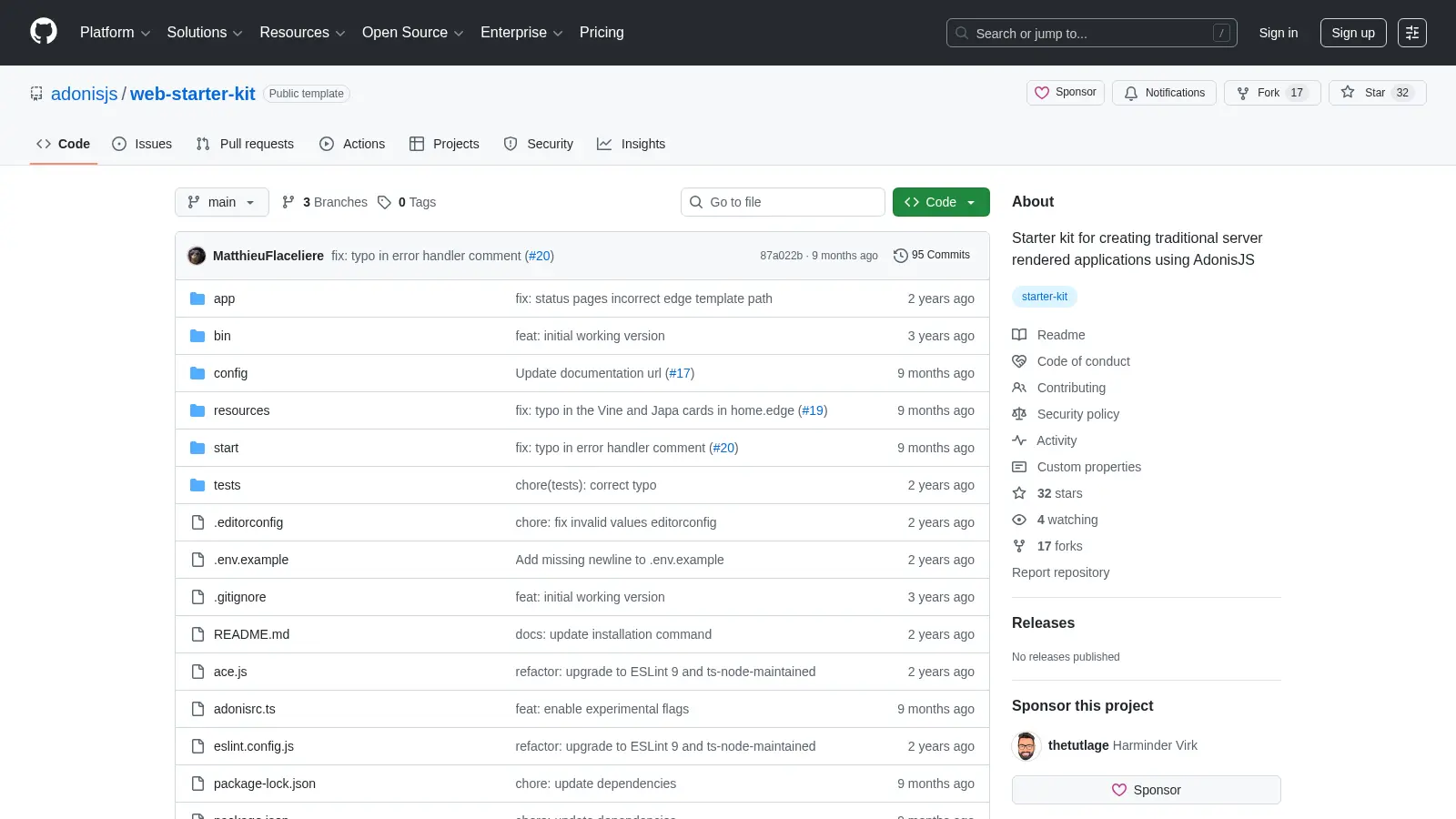Click the Sign in link
1456x819 pixels.
[x=1279, y=33]
